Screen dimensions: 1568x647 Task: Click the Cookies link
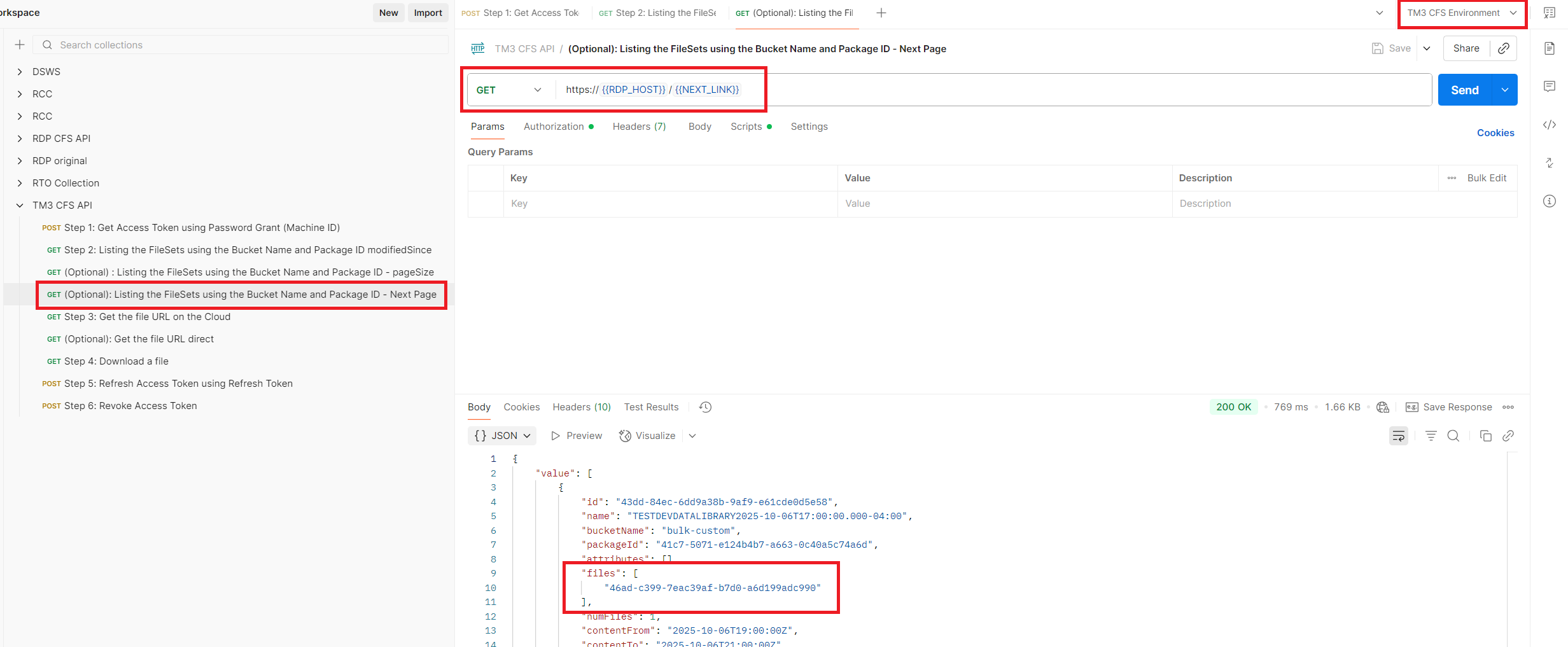pyautogui.click(x=1495, y=133)
